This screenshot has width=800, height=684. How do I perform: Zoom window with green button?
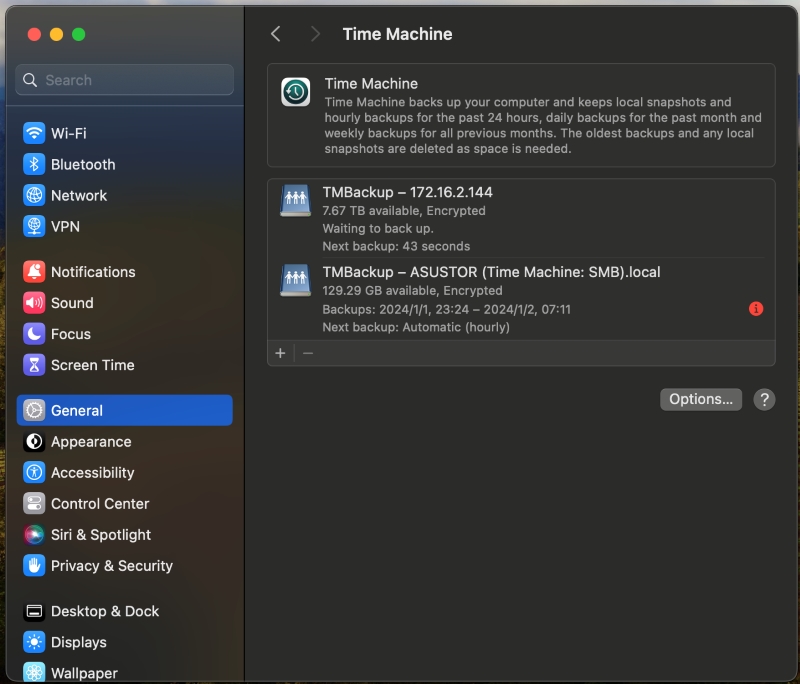point(79,34)
